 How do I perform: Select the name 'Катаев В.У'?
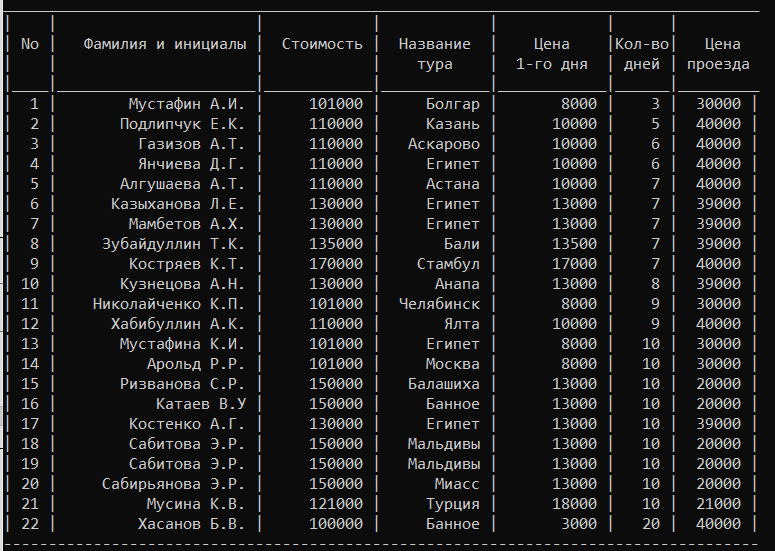[x=201, y=404]
